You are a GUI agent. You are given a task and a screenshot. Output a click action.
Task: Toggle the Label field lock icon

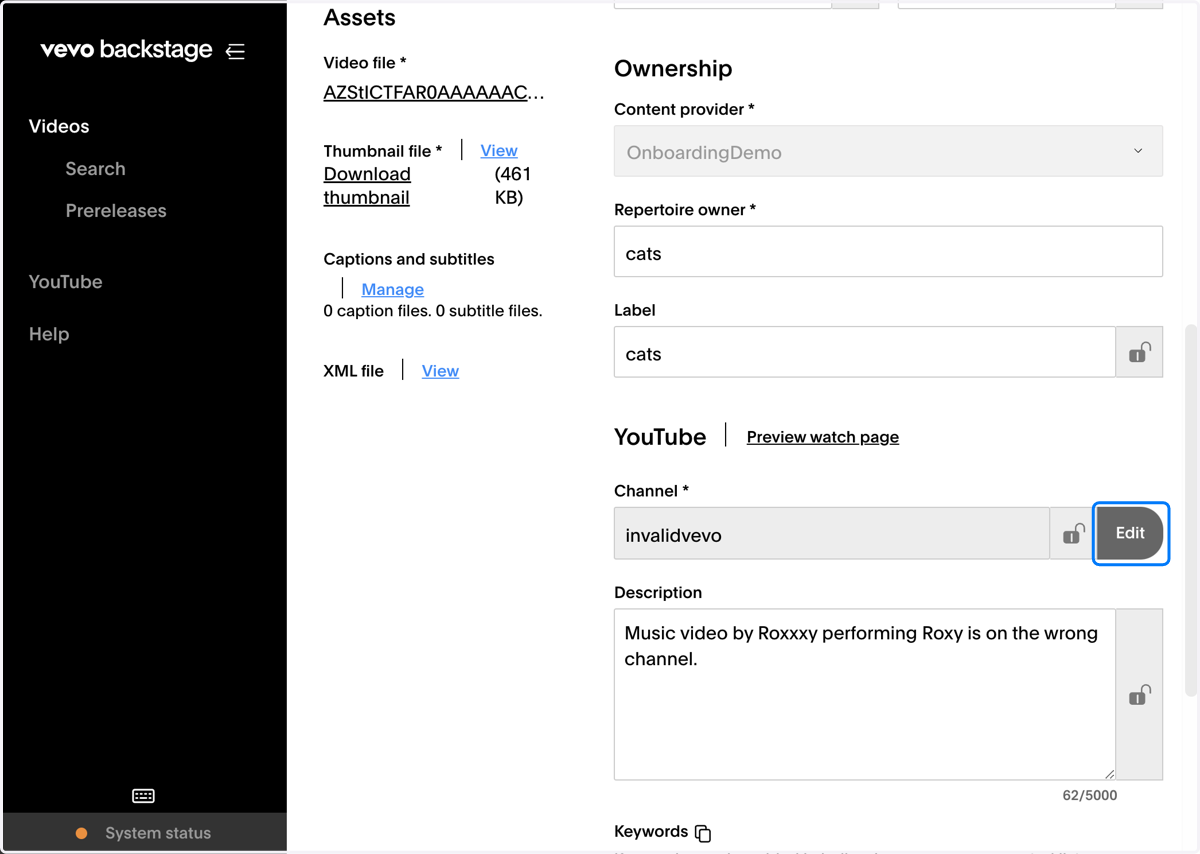(x=1139, y=352)
